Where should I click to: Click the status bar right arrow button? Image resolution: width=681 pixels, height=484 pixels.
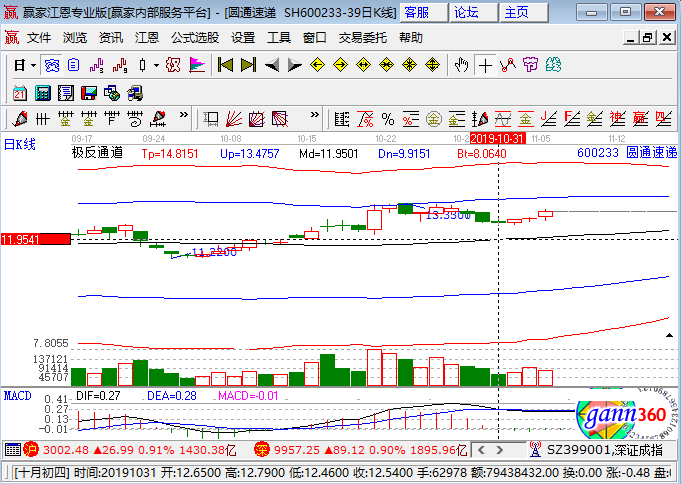[x=499, y=450]
